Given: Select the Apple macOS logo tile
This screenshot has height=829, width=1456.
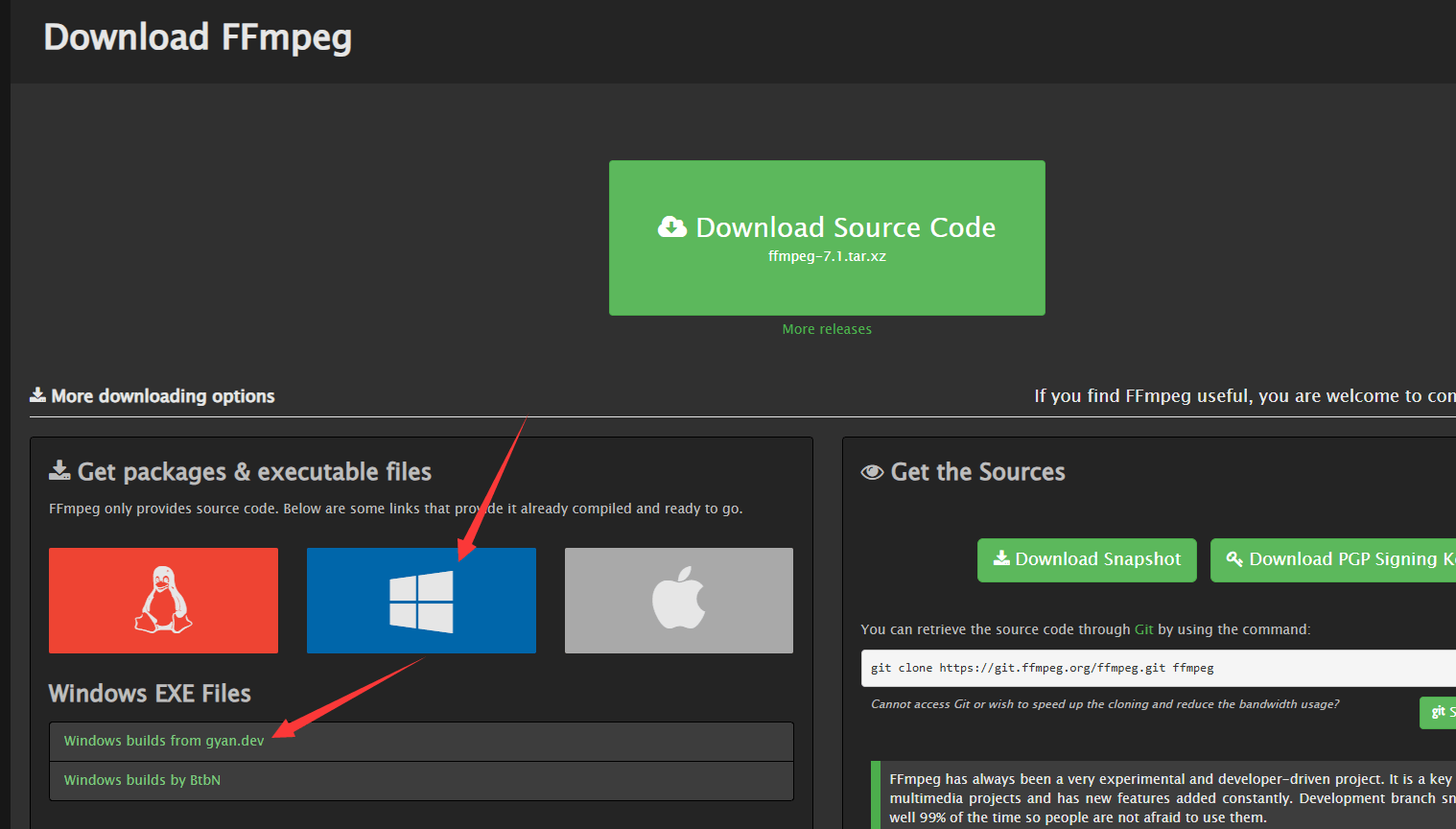Looking at the screenshot, I should [x=679, y=601].
